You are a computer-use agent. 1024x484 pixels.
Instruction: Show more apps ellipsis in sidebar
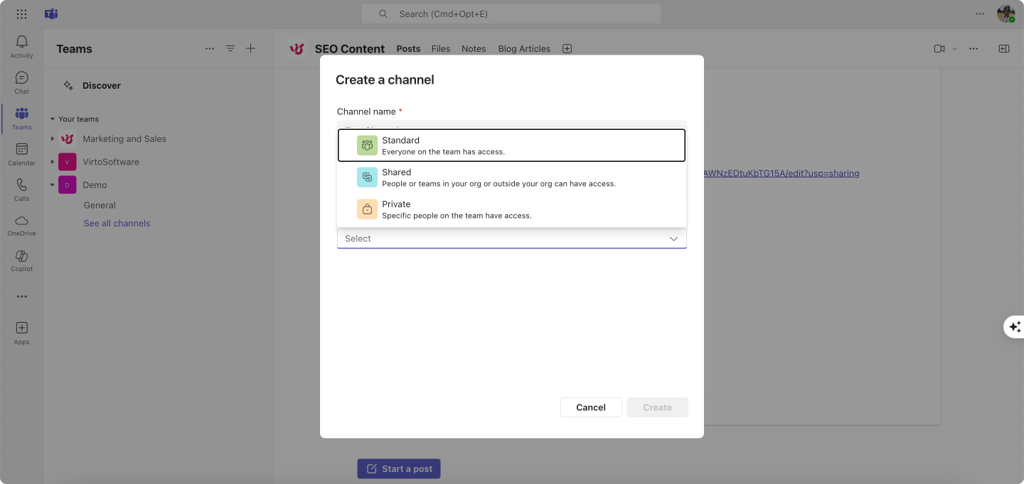tap(22, 297)
